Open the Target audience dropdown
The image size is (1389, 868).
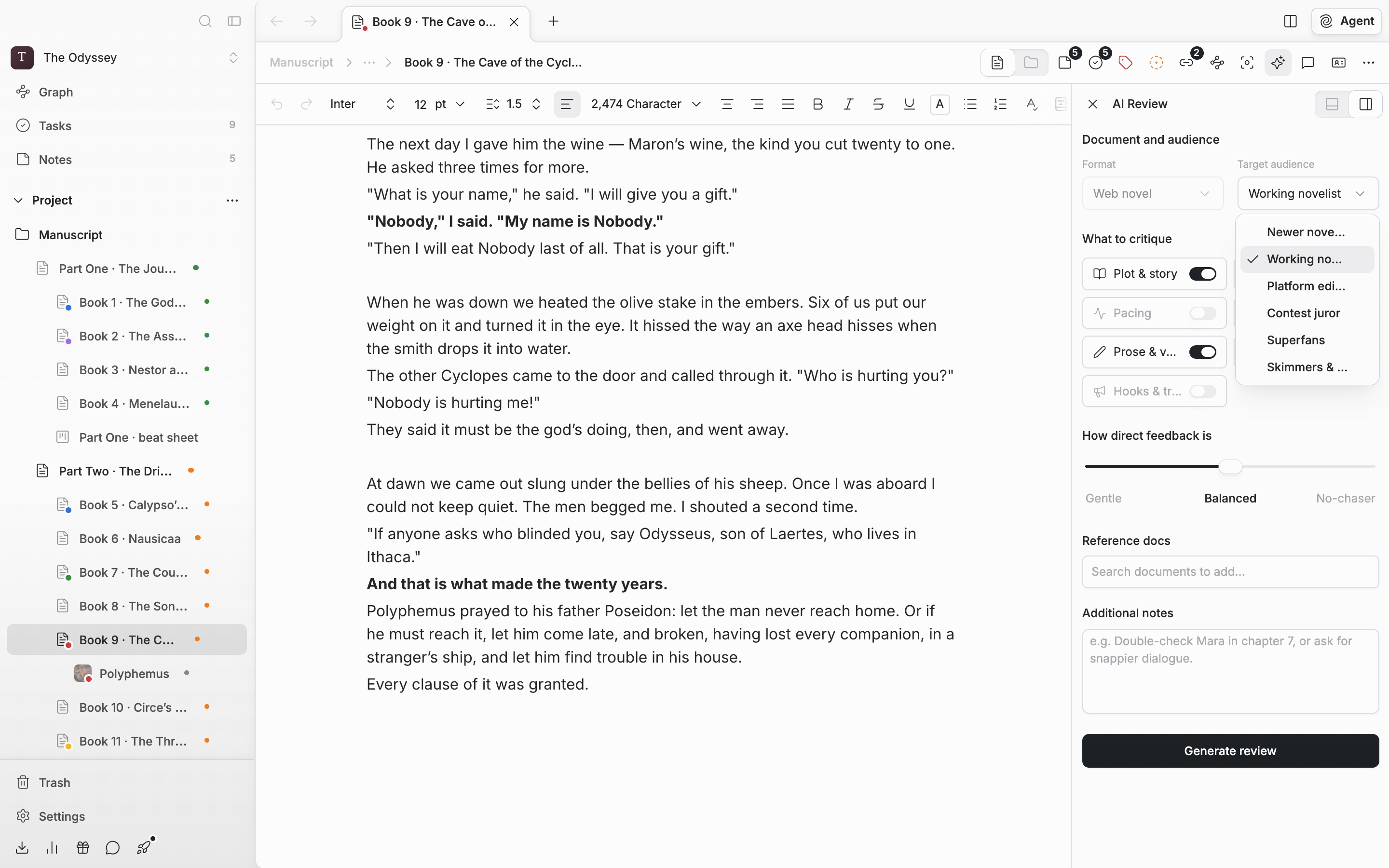(1307, 193)
